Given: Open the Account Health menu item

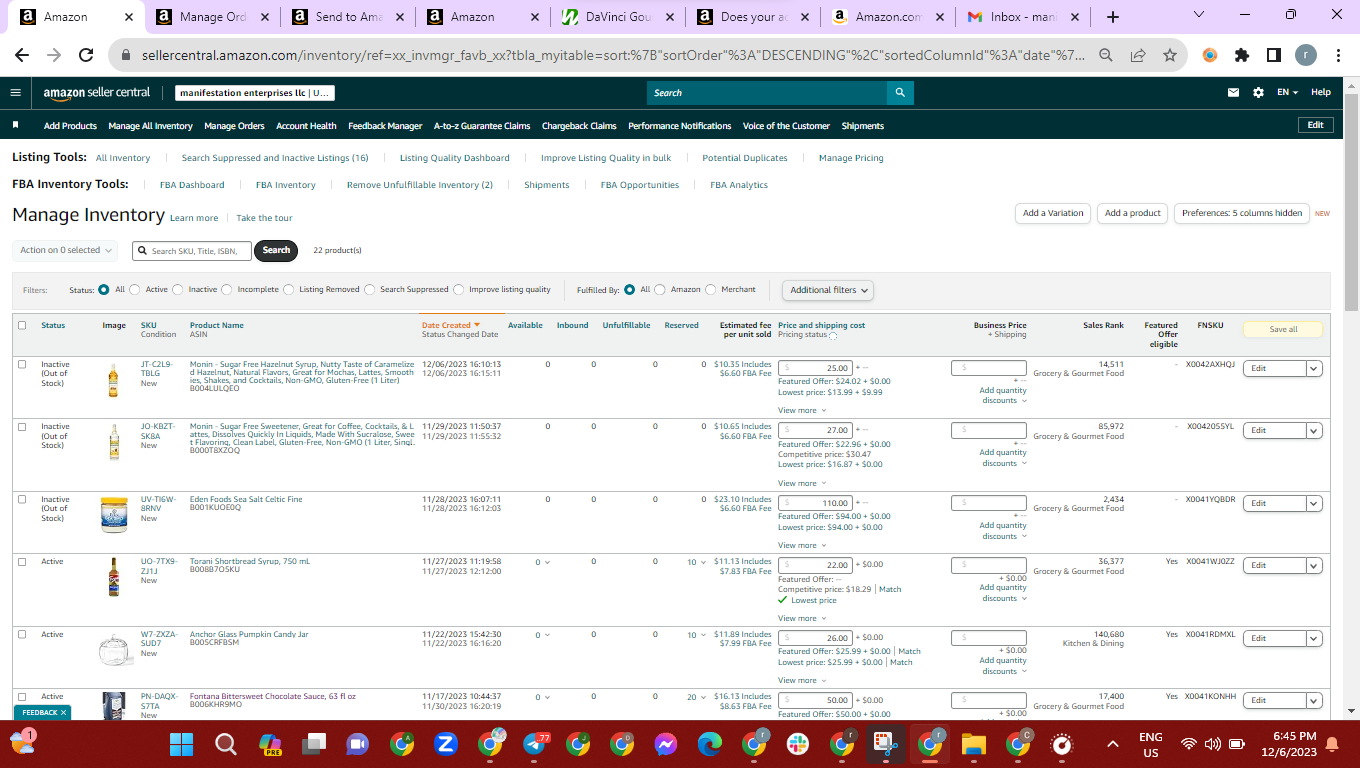Looking at the screenshot, I should (306, 126).
